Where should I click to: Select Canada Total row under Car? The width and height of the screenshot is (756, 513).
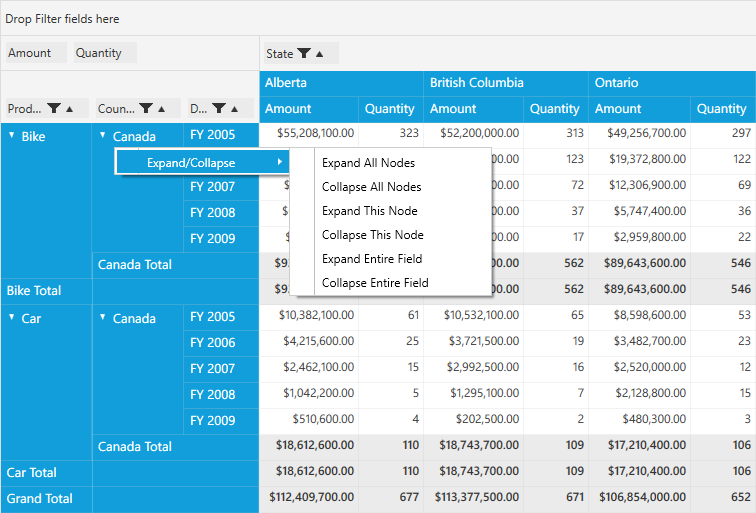176,447
